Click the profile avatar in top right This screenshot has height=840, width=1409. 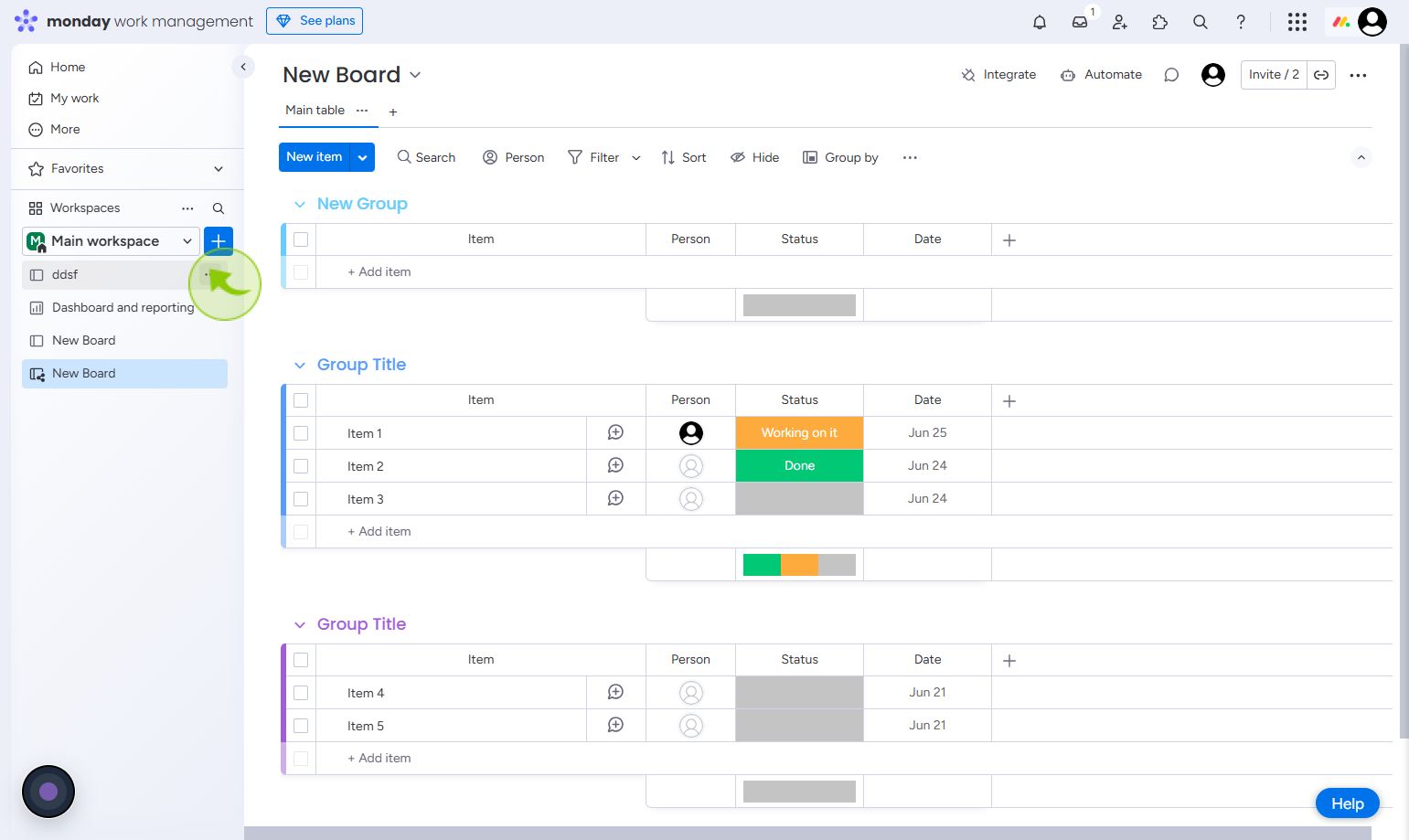click(x=1372, y=22)
